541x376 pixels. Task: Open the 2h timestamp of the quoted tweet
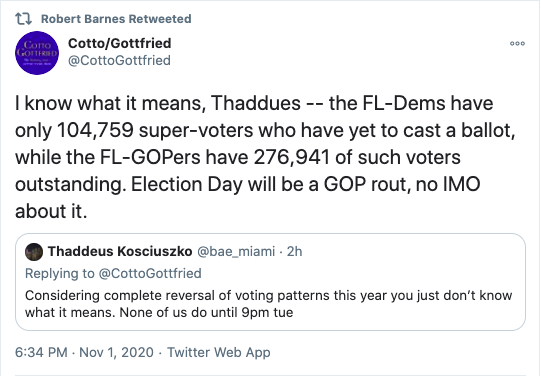(x=294, y=251)
